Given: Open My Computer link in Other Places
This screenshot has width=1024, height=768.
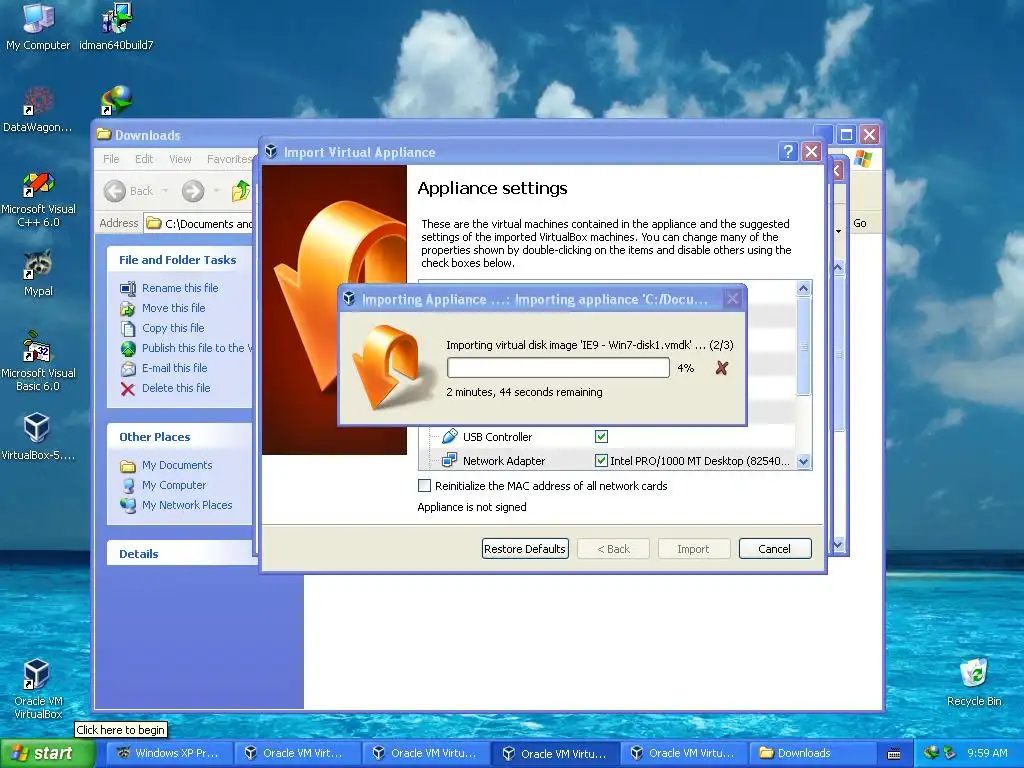Looking at the screenshot, I should pyautogui.click(x=174, y=485).
